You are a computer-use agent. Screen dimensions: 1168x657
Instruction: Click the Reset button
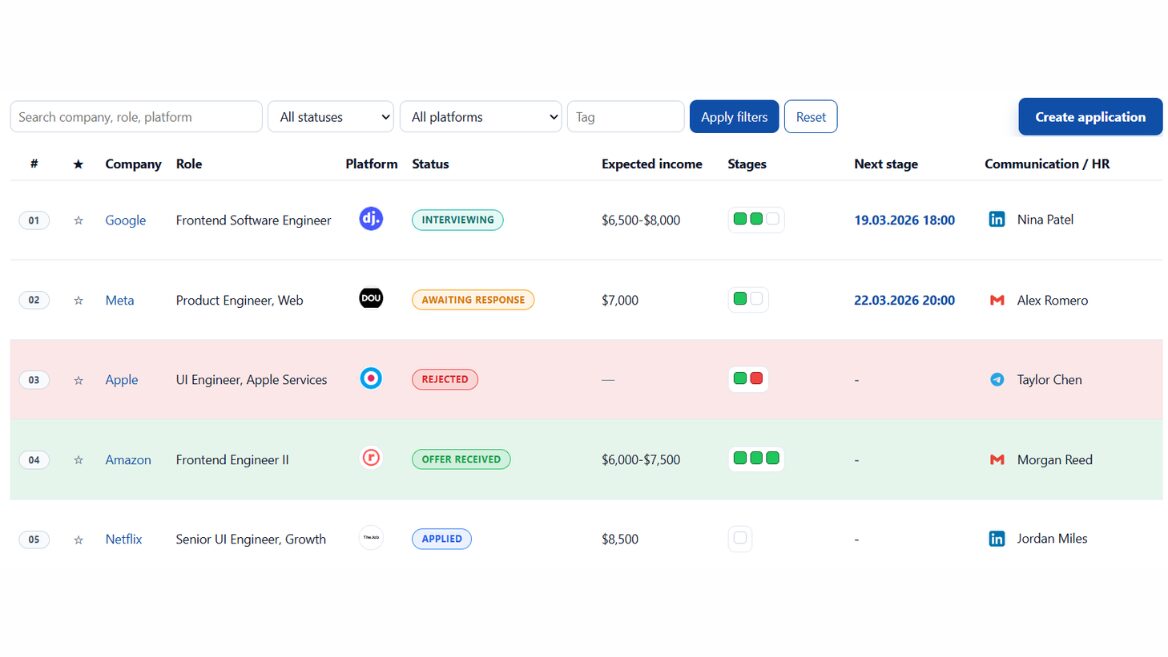(x=810, y=117)
